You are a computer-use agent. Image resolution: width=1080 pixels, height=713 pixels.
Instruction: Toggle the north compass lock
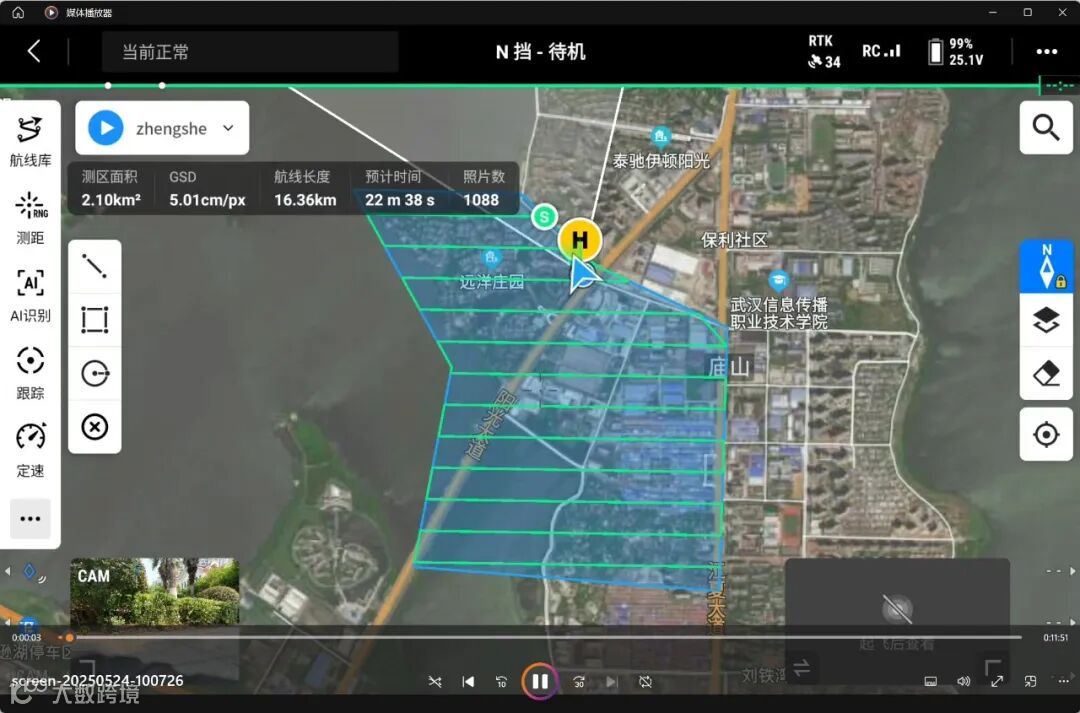(1046, 266)
